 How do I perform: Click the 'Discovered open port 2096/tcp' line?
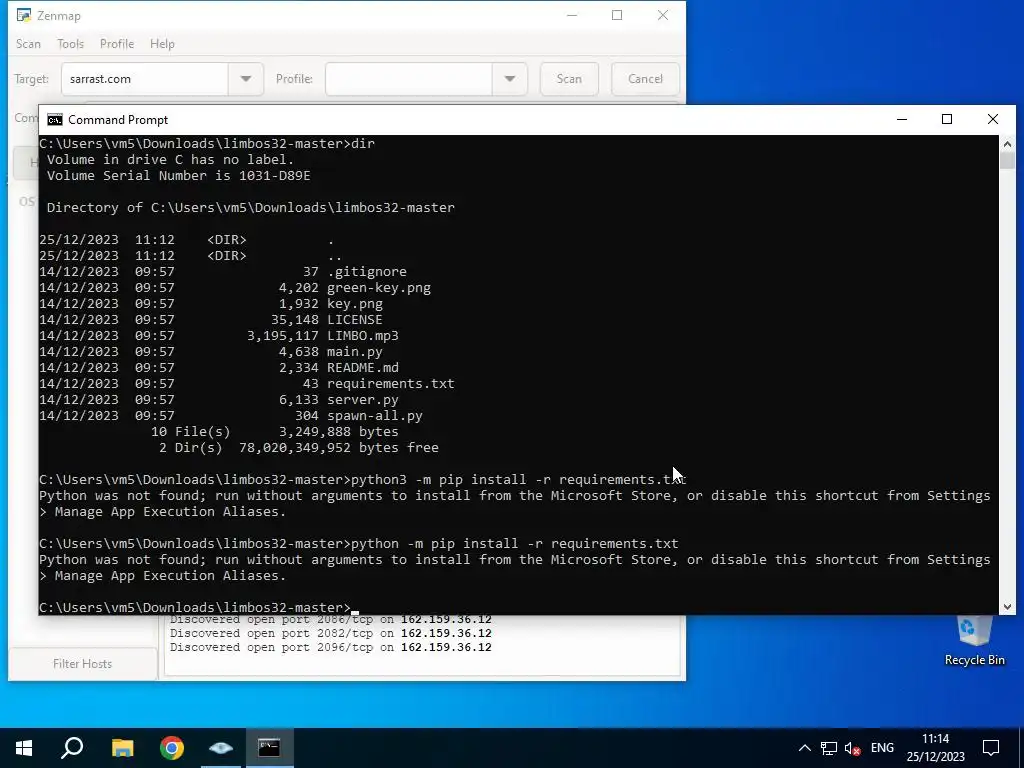click(330, 647)
